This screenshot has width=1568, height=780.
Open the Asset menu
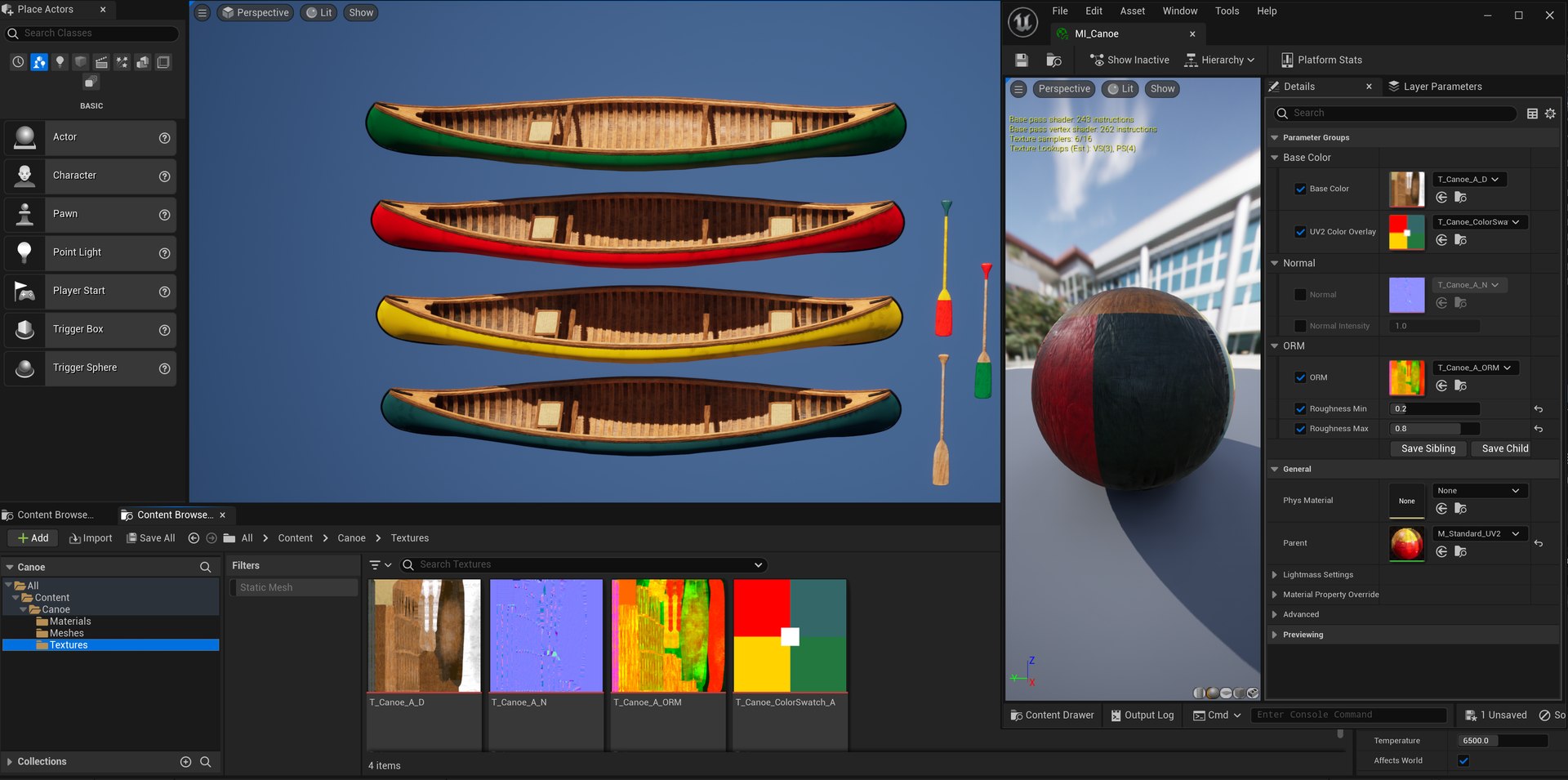point(1132,11)
